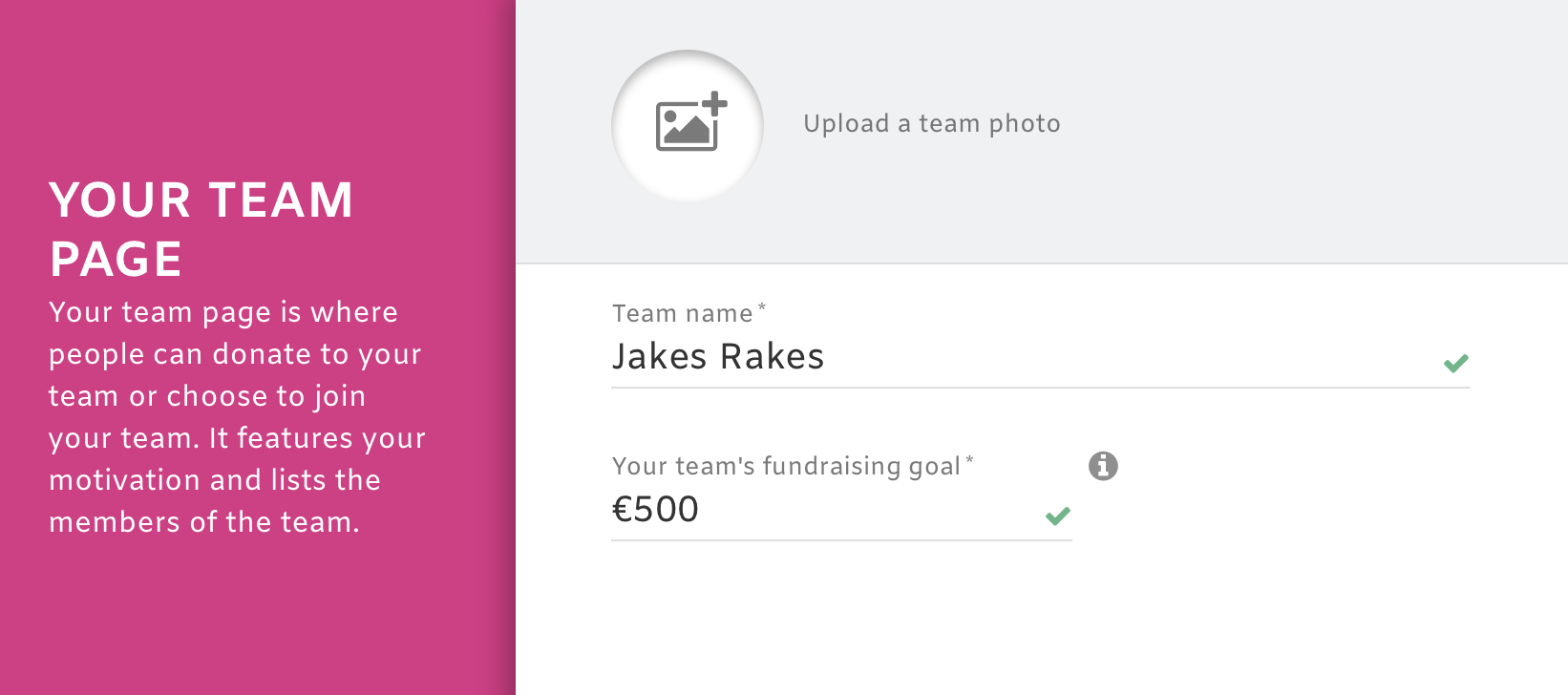Viewport: 1568px width, 695px height.
Task: Click the green checkmark beside Team name
Action: pyautogui.click(x=1456, y=363)
